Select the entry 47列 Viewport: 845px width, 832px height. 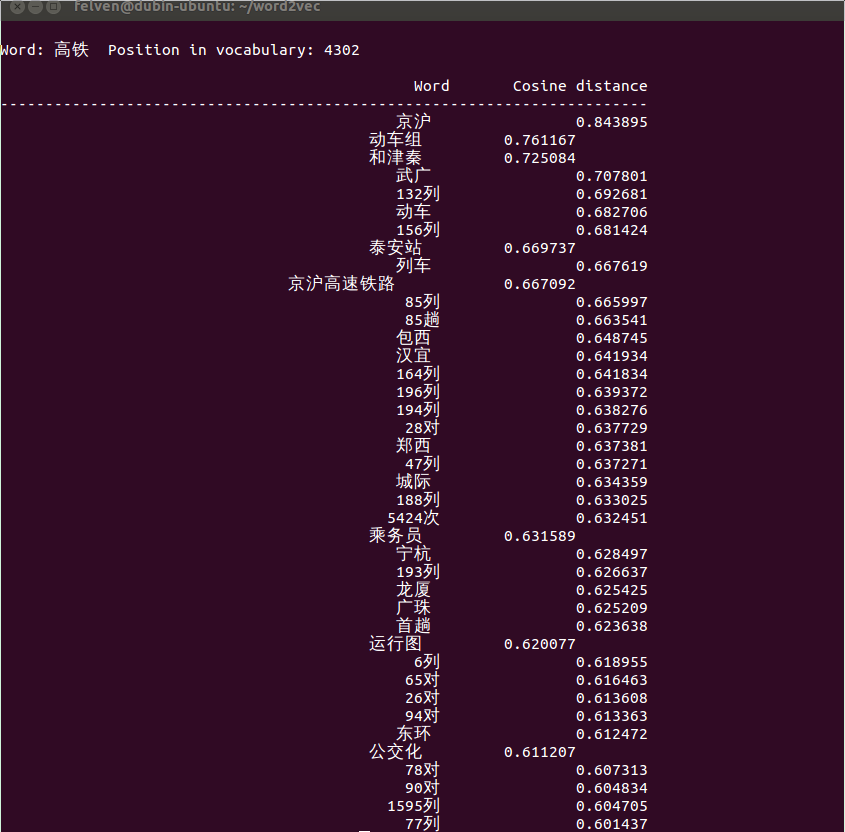(422, 464)
